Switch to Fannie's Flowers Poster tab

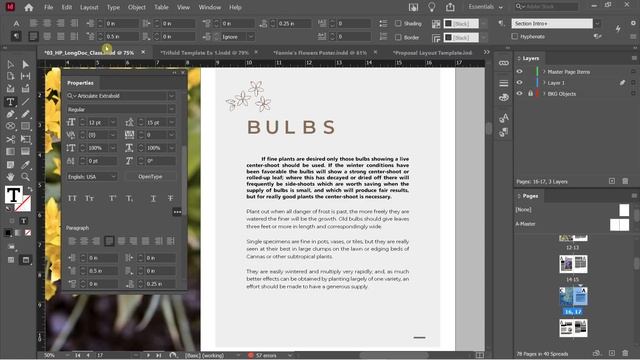[320, 53]
